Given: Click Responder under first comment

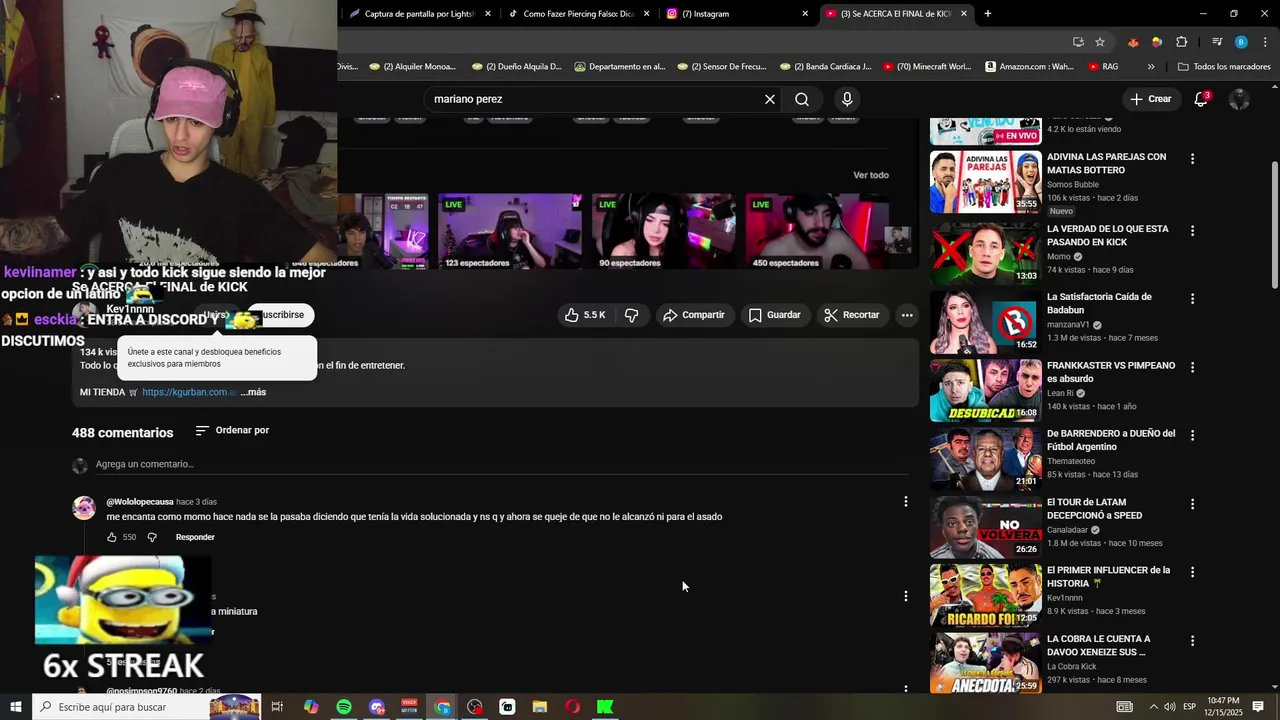Looking at the screenshot, I should pyautogui.click(x=195, y=537).
